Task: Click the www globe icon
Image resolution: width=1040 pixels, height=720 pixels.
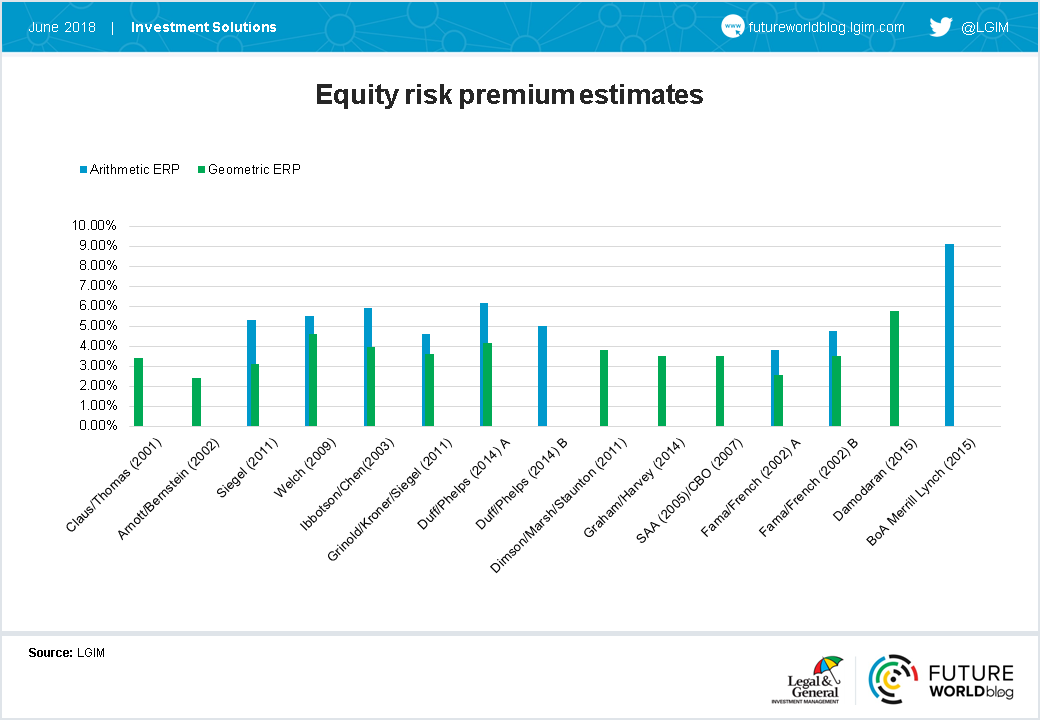Action: [732, 27]
